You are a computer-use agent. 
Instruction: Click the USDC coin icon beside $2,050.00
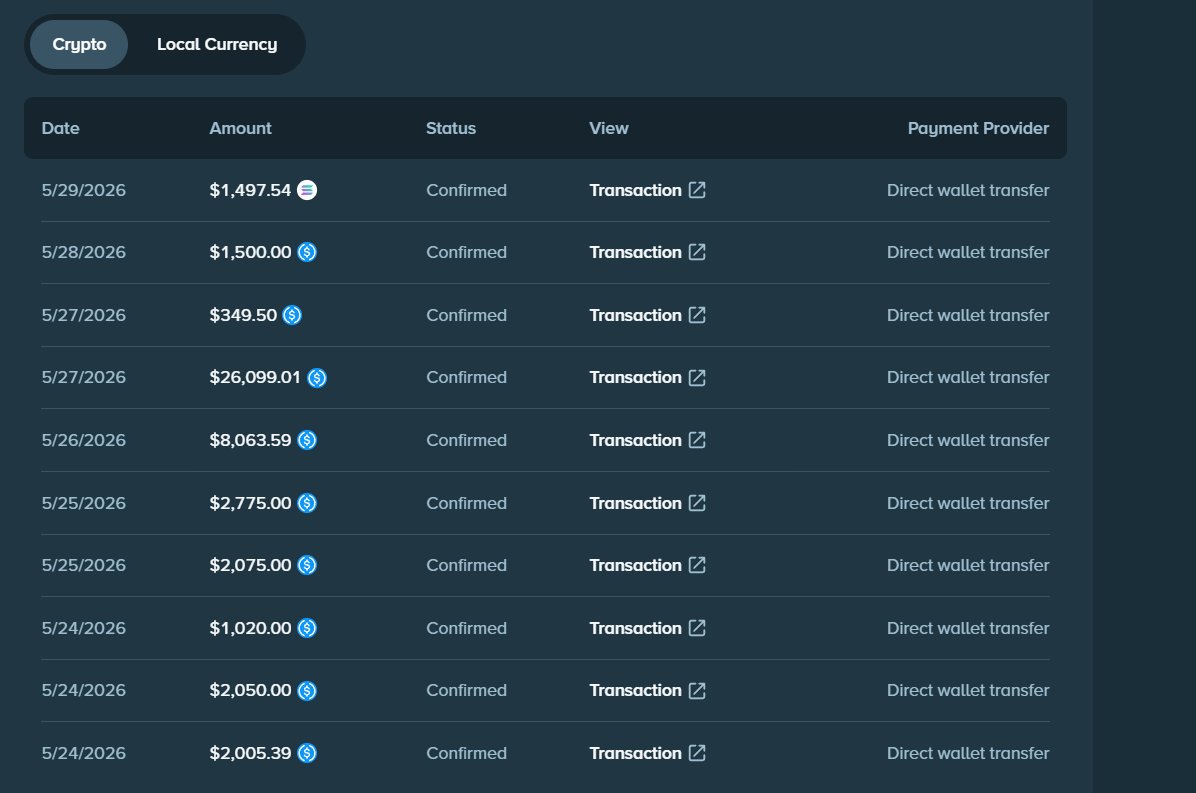pyautogui.click(x=307, y=691)
